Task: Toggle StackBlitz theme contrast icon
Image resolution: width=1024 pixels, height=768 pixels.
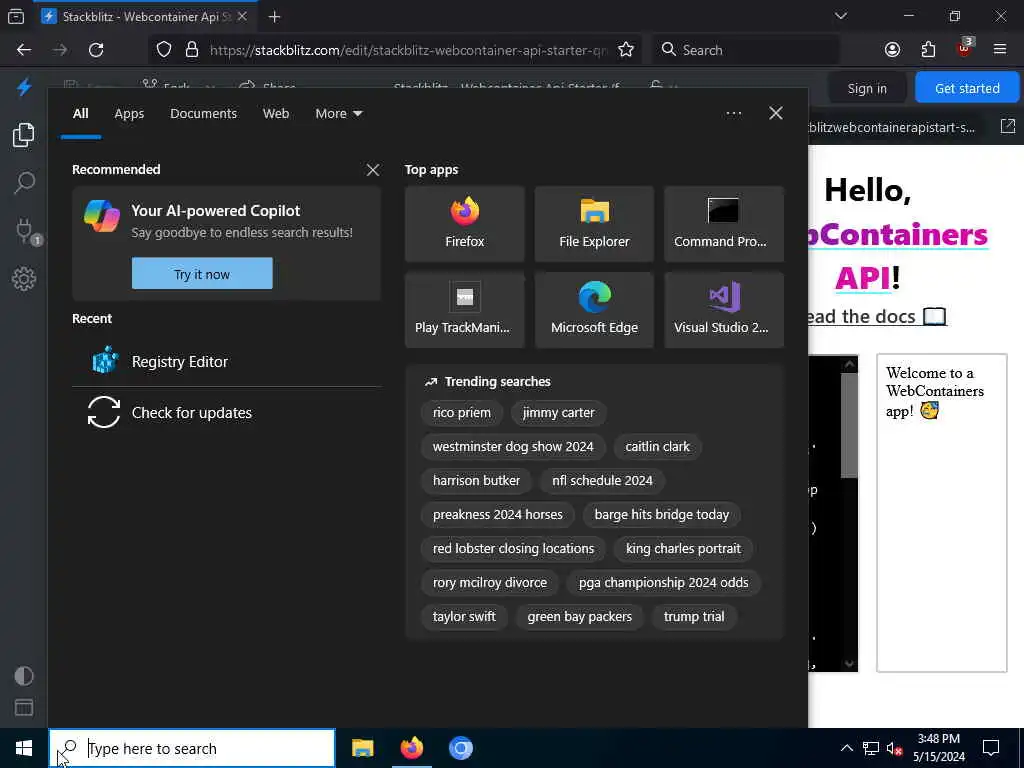Action: [x=24, y=675]
